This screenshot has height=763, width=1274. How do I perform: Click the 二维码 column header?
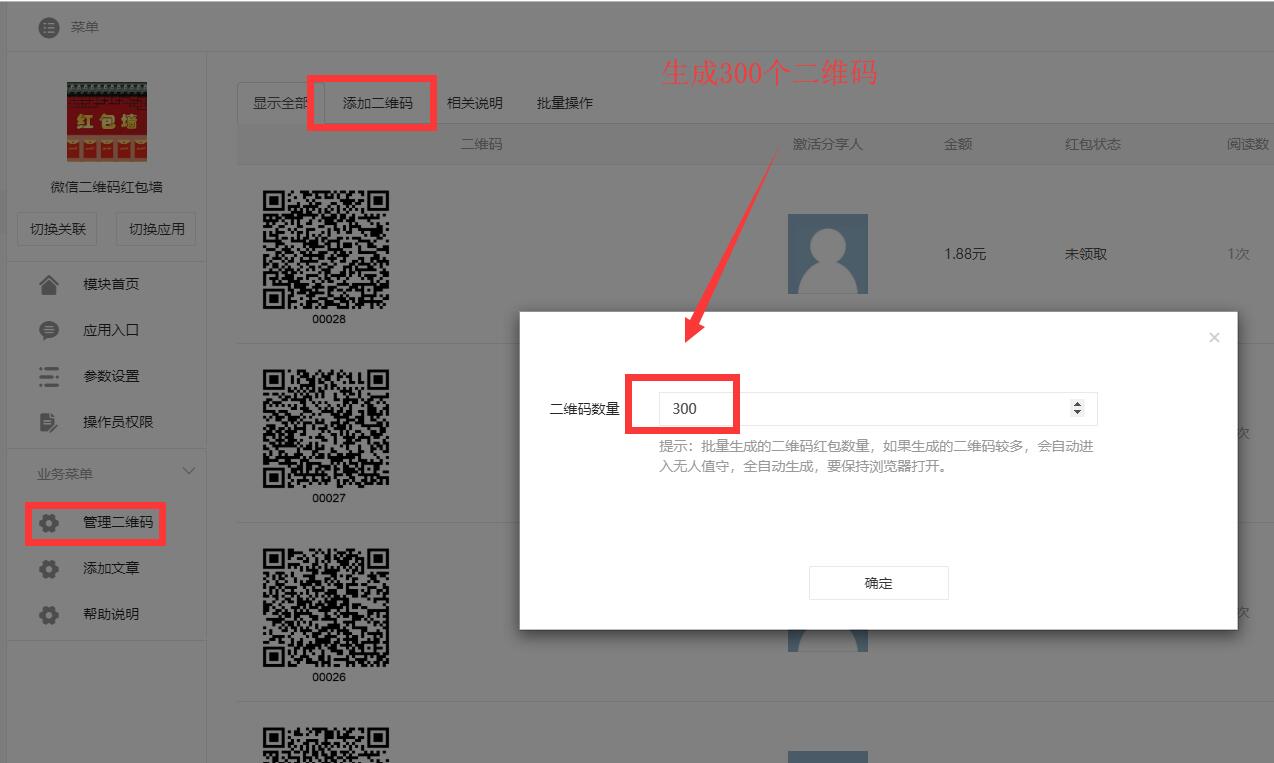[481, 144]
